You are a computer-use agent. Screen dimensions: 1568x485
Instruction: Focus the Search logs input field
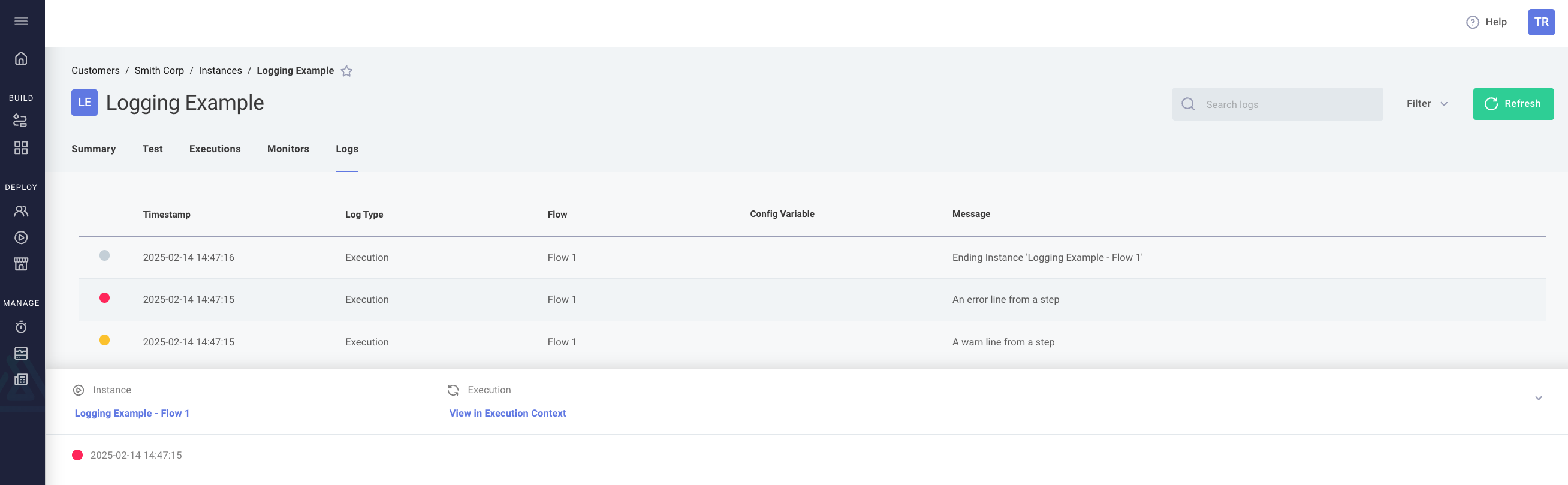coord(1277,104)
